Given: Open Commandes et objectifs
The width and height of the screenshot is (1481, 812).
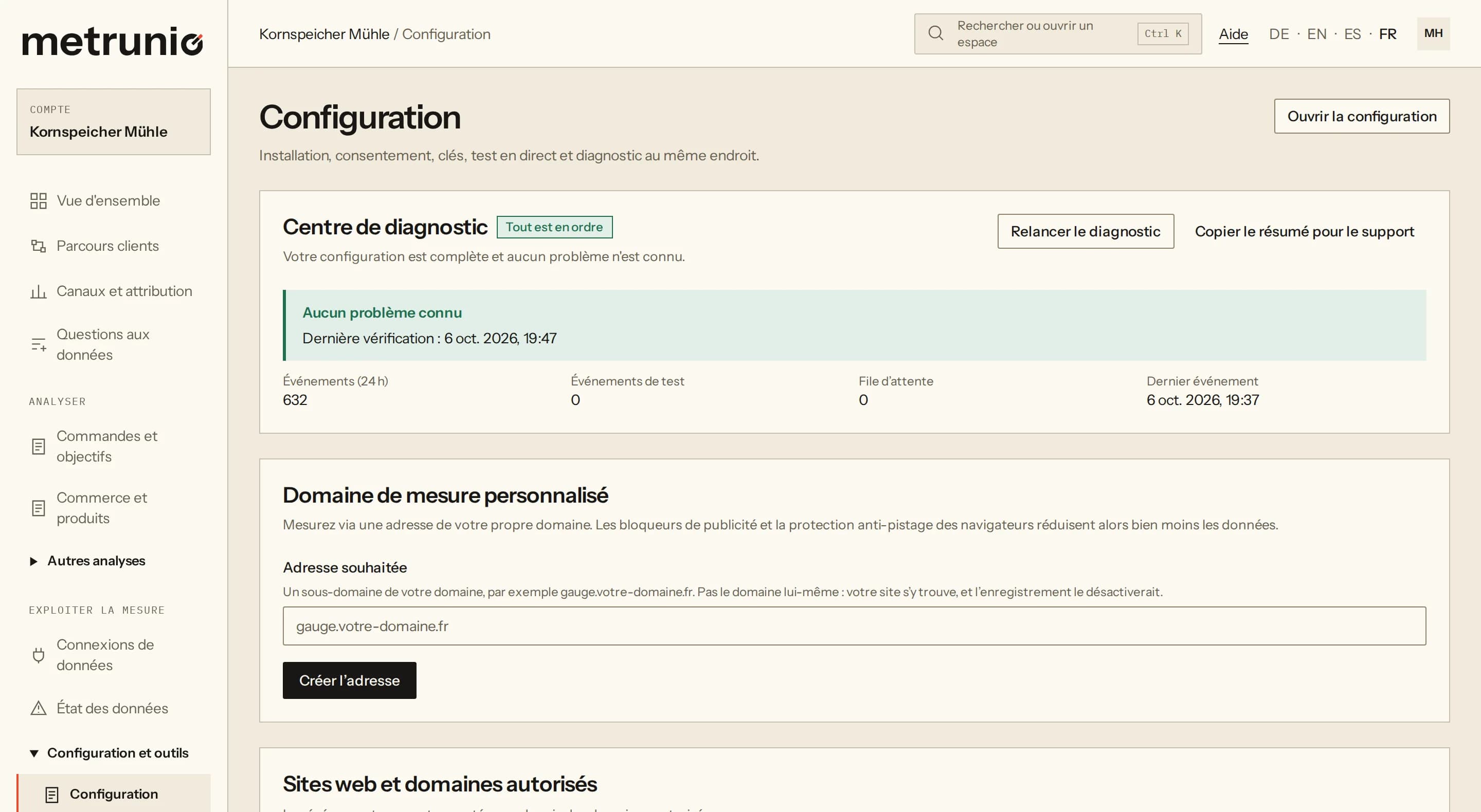Looking at the screenshot, I should tap(114, 447).
